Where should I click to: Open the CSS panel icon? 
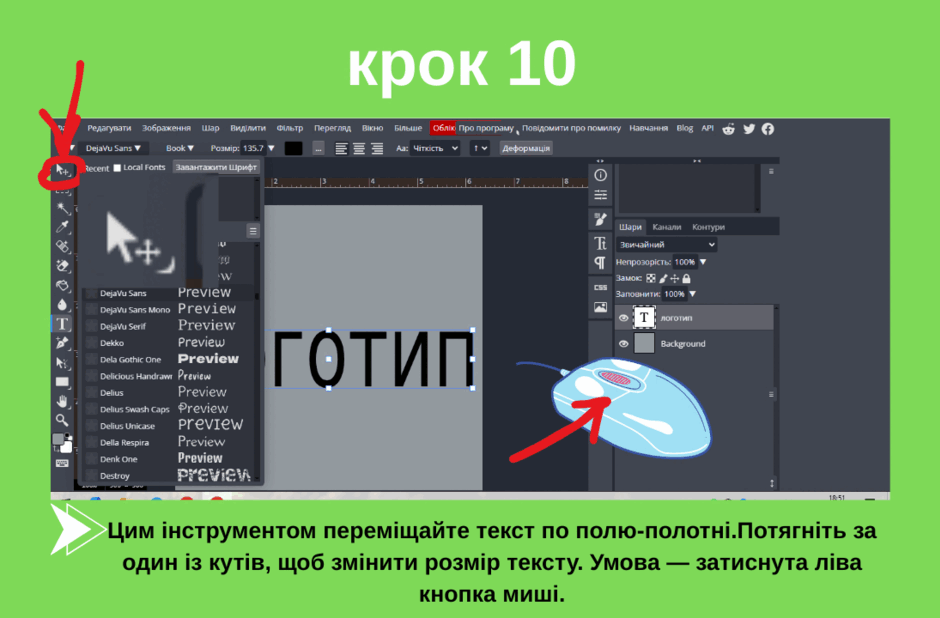point(600,287)
